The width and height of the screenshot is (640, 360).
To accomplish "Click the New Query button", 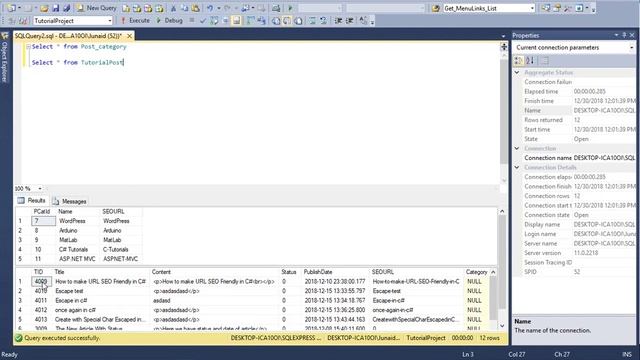I will 96,8.
